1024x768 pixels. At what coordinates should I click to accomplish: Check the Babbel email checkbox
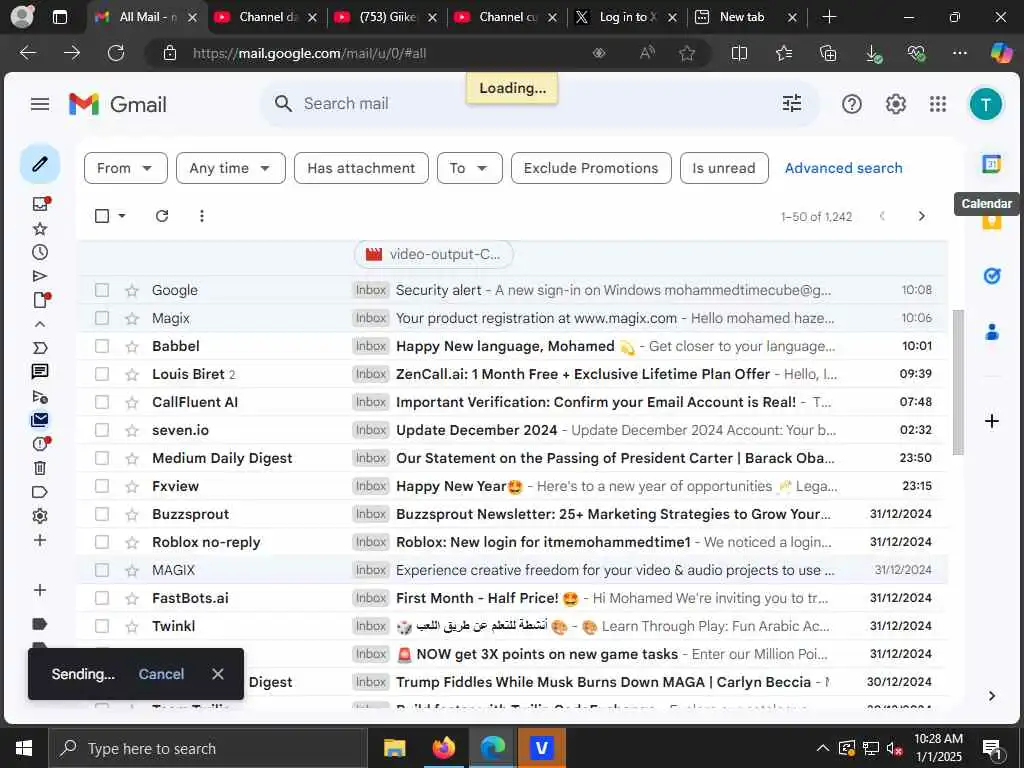[102, 346]
